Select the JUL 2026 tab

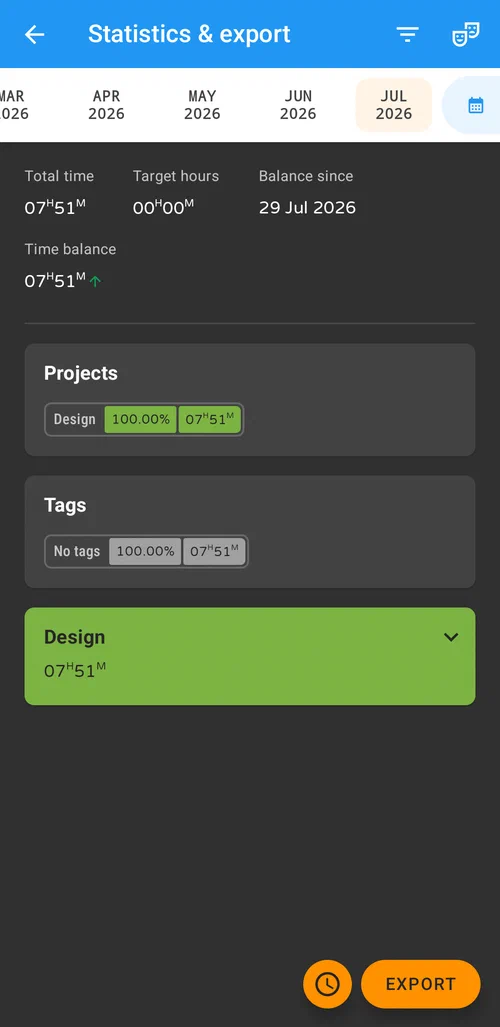click(394, 105)
